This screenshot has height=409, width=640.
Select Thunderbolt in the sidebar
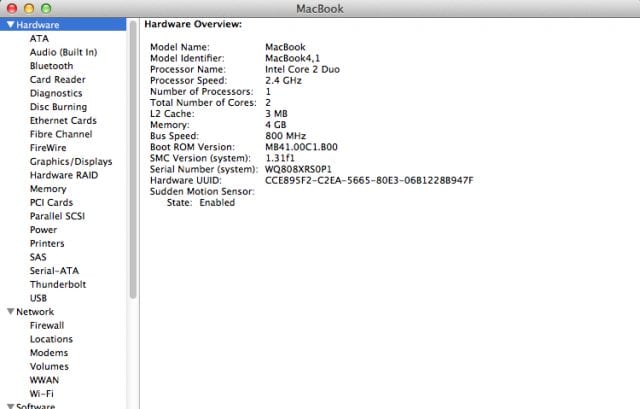tap(58, 284)
